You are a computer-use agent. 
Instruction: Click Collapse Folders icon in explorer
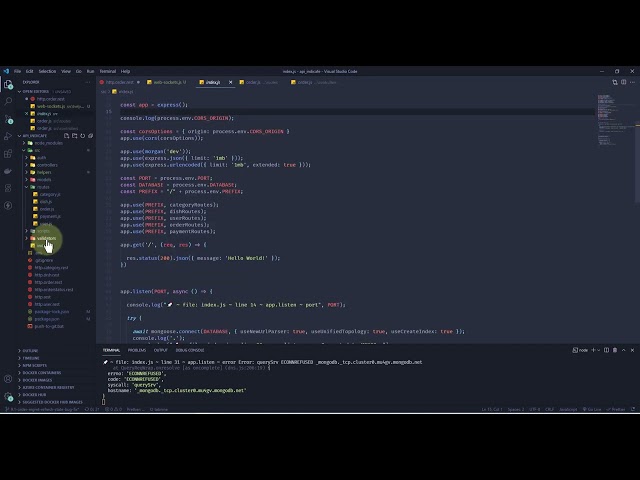tap(91, 136)
